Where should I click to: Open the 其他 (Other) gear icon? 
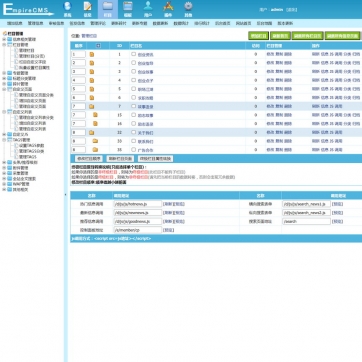pyautogui.click(x=188, y=9)
